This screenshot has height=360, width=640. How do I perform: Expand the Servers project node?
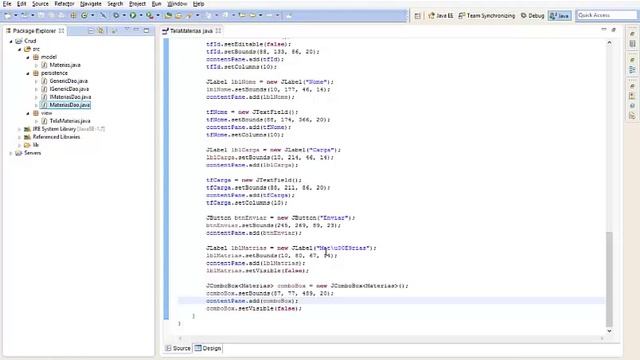(11, 153)
